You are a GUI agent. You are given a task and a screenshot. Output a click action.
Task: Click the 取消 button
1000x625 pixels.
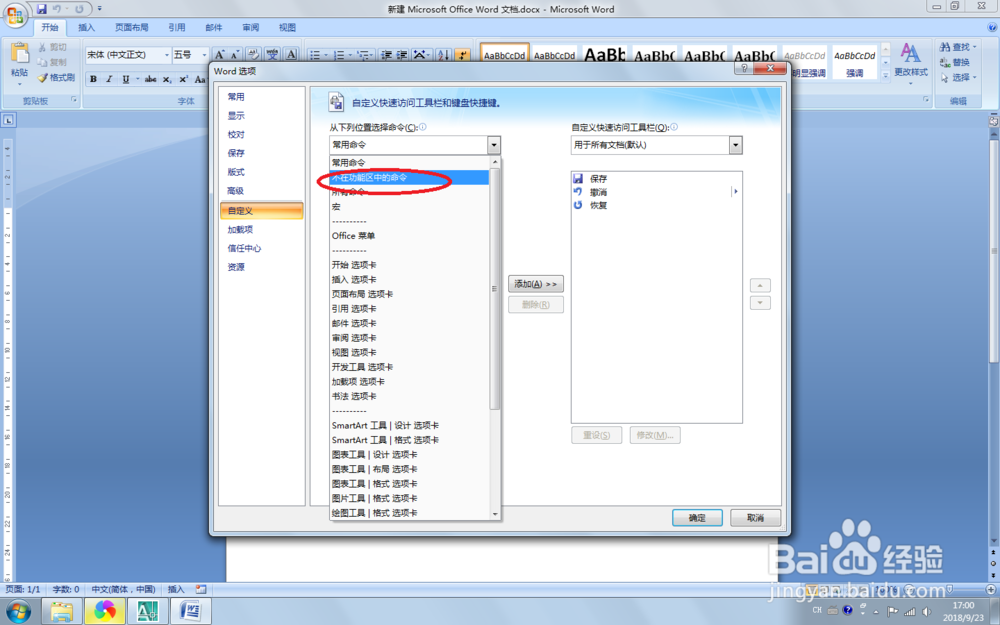[x=755, y=518]
